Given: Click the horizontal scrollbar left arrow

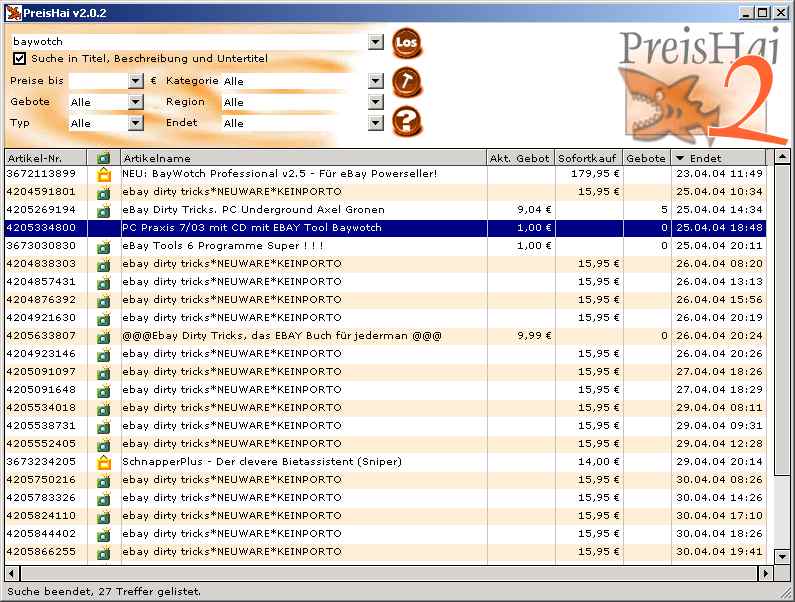Looking at the screenshot, I should [12, 574].
